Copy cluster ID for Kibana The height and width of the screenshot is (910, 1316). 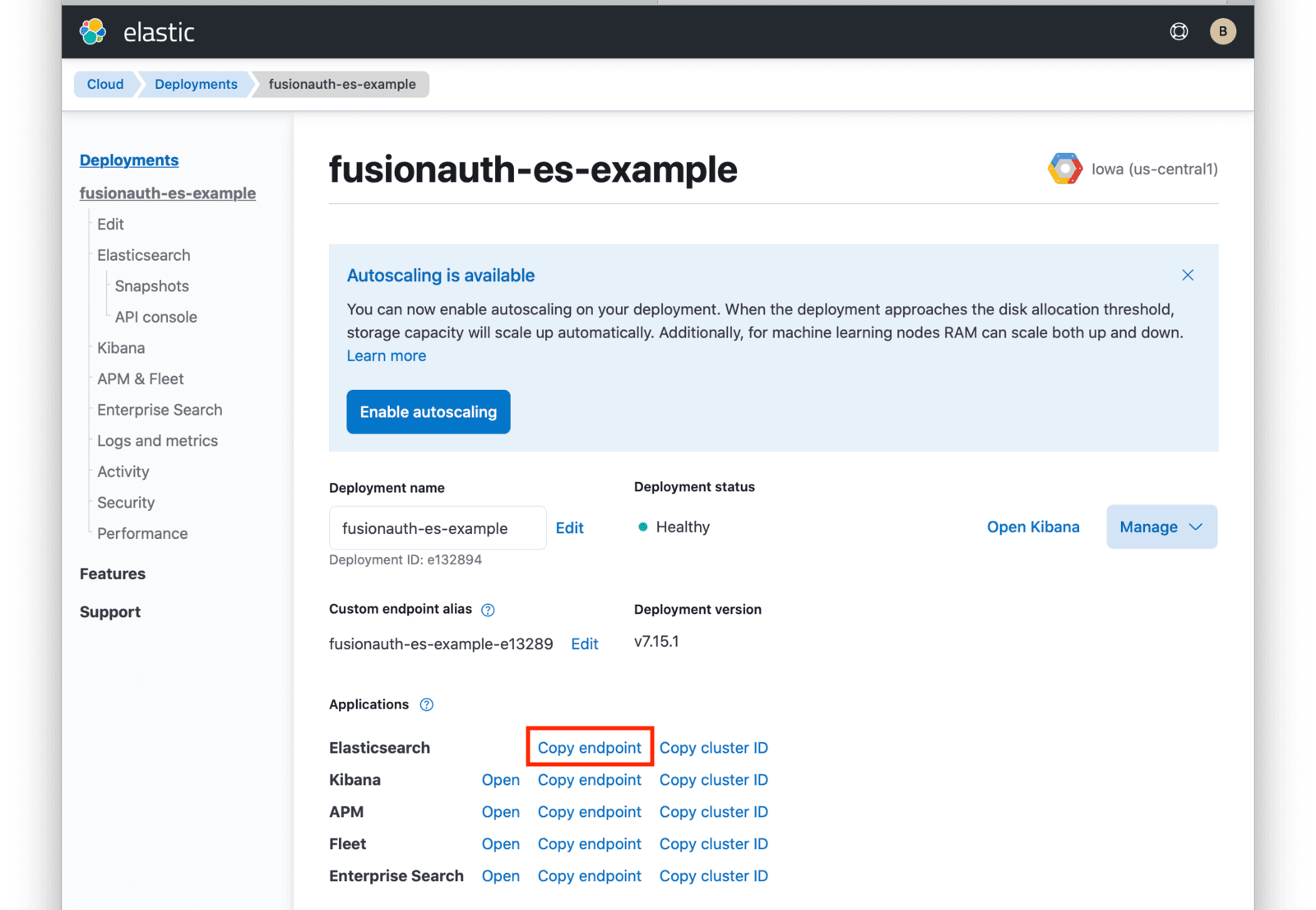[x=714, y=779]
